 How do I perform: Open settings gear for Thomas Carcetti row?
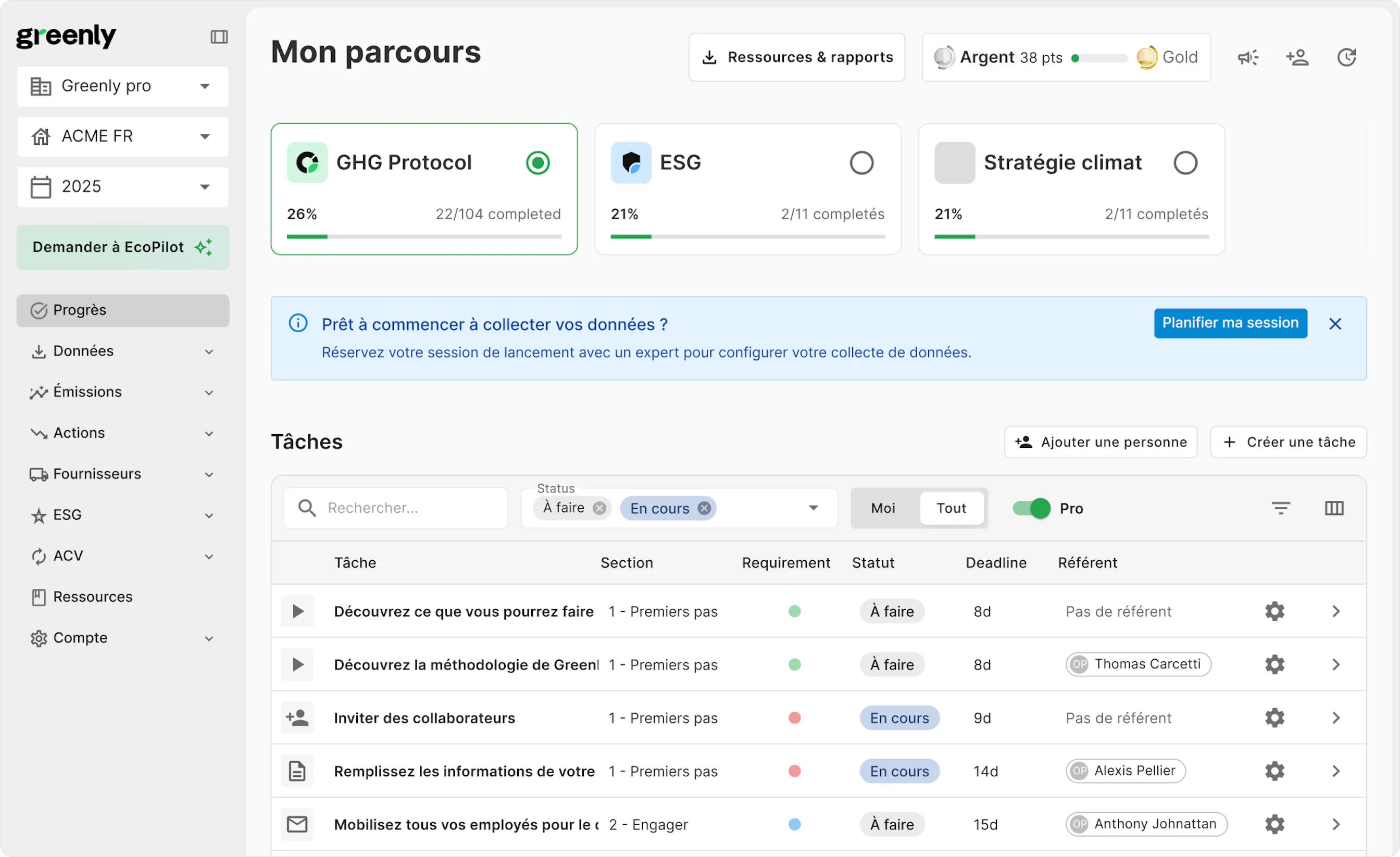click(1274, 664)
